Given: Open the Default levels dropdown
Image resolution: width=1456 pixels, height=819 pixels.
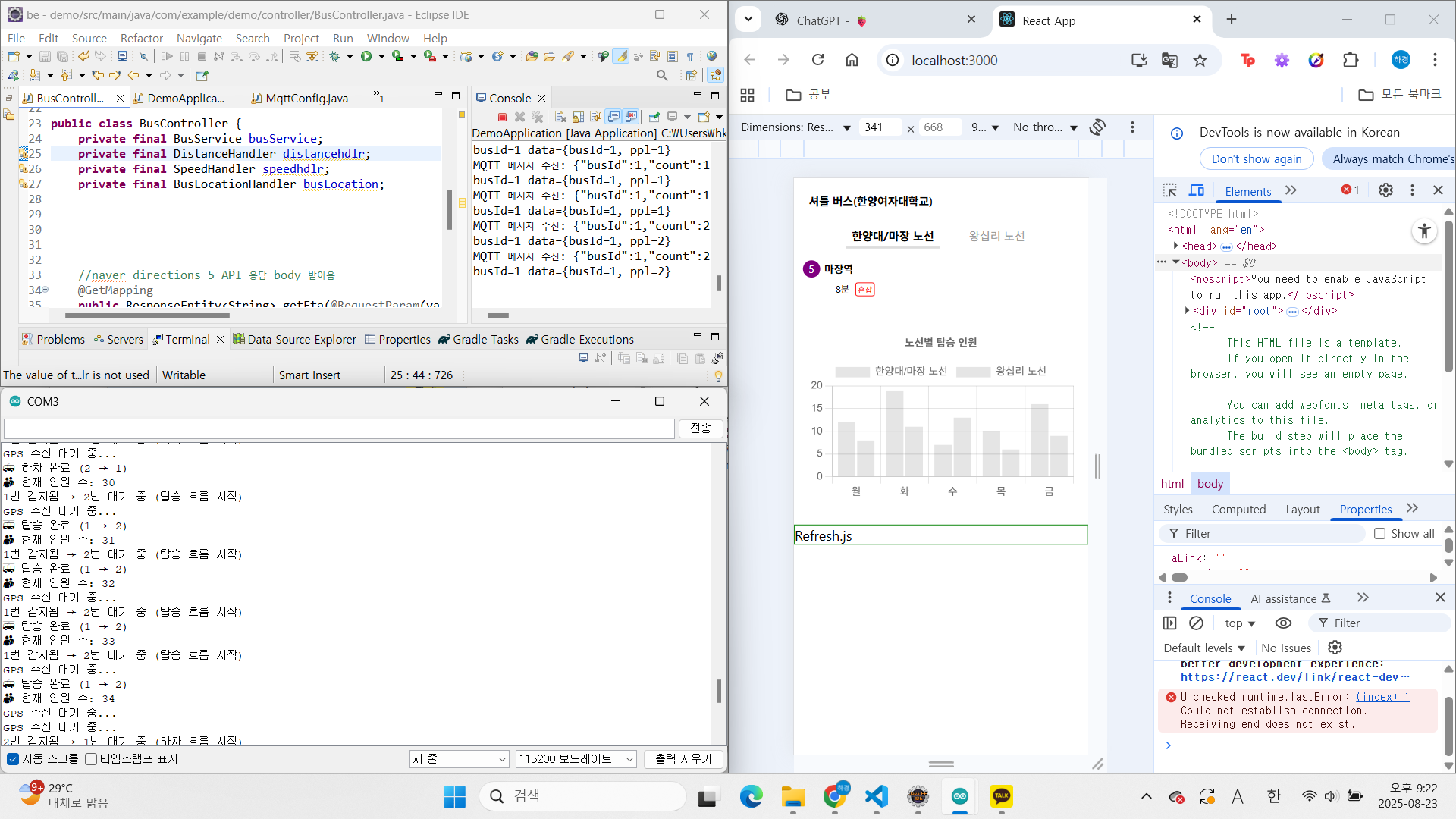Looking at the screenshot, I should coord(1204,648).
